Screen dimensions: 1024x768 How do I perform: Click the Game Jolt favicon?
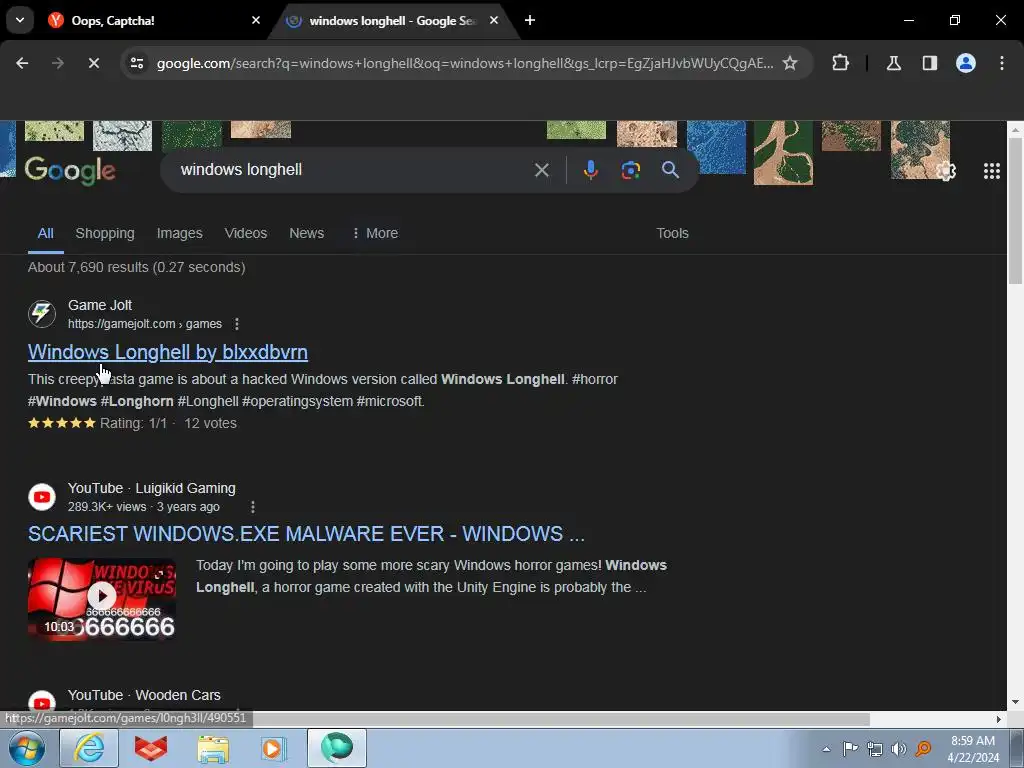click(x=42, y=314)
